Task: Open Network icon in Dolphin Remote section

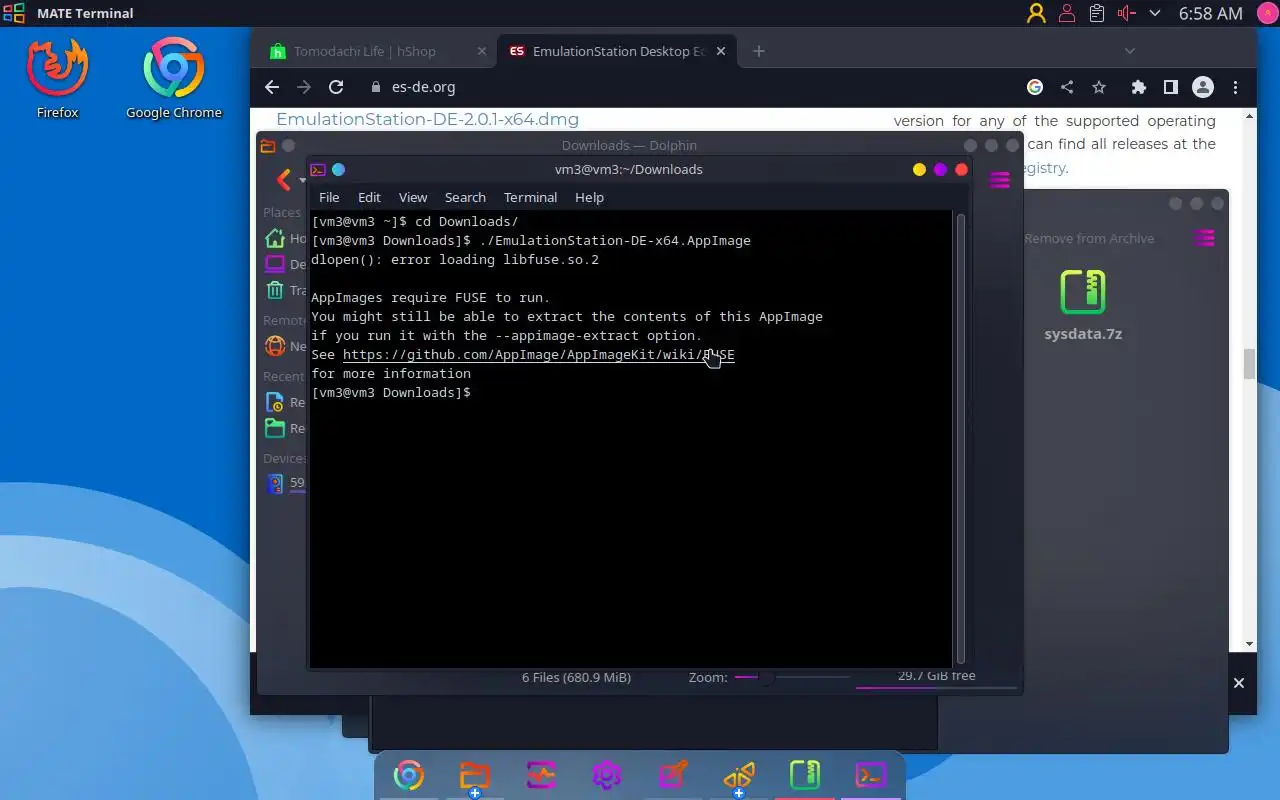Action: tap(274, 346)
